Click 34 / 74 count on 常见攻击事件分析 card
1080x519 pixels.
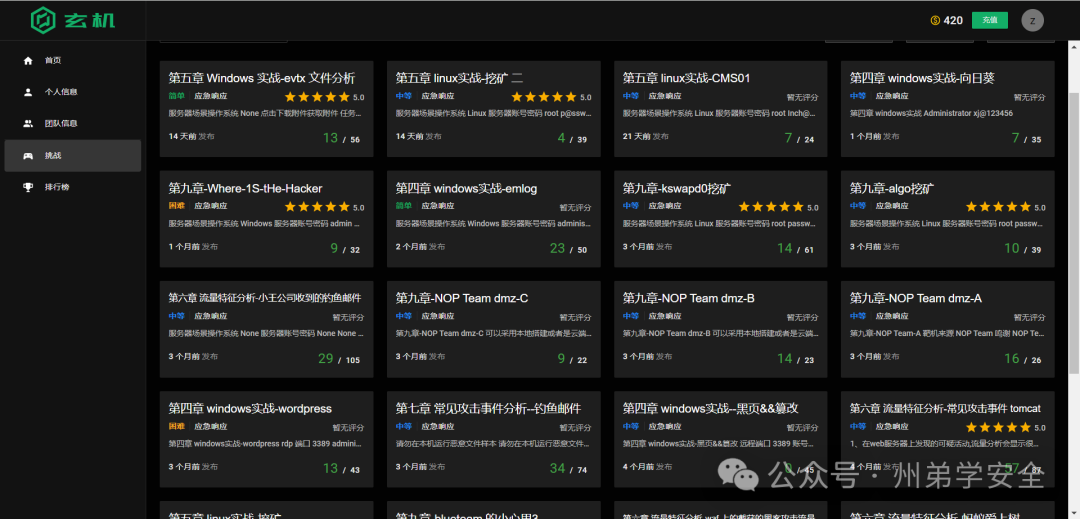568,469
